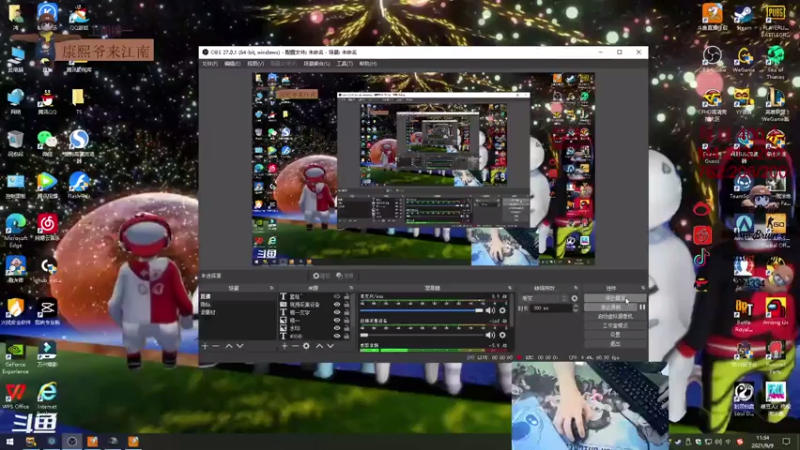Screen dimensions: 800x450
Task: Open the 编辑(E) menu in OBS
Action: [x=232, y=64]
